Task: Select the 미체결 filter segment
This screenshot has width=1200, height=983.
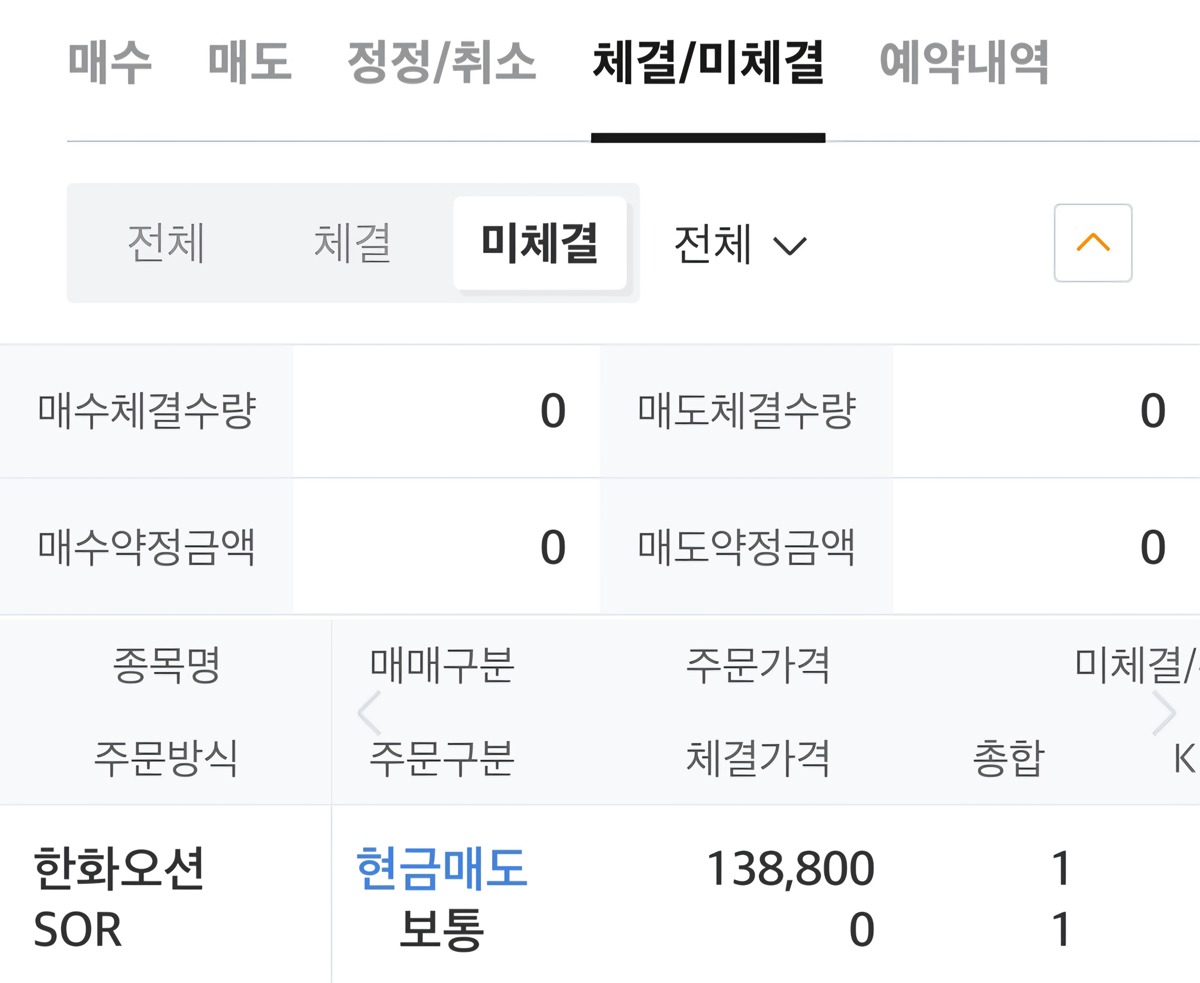Action: pyautogui.click(x=540, y=243)
